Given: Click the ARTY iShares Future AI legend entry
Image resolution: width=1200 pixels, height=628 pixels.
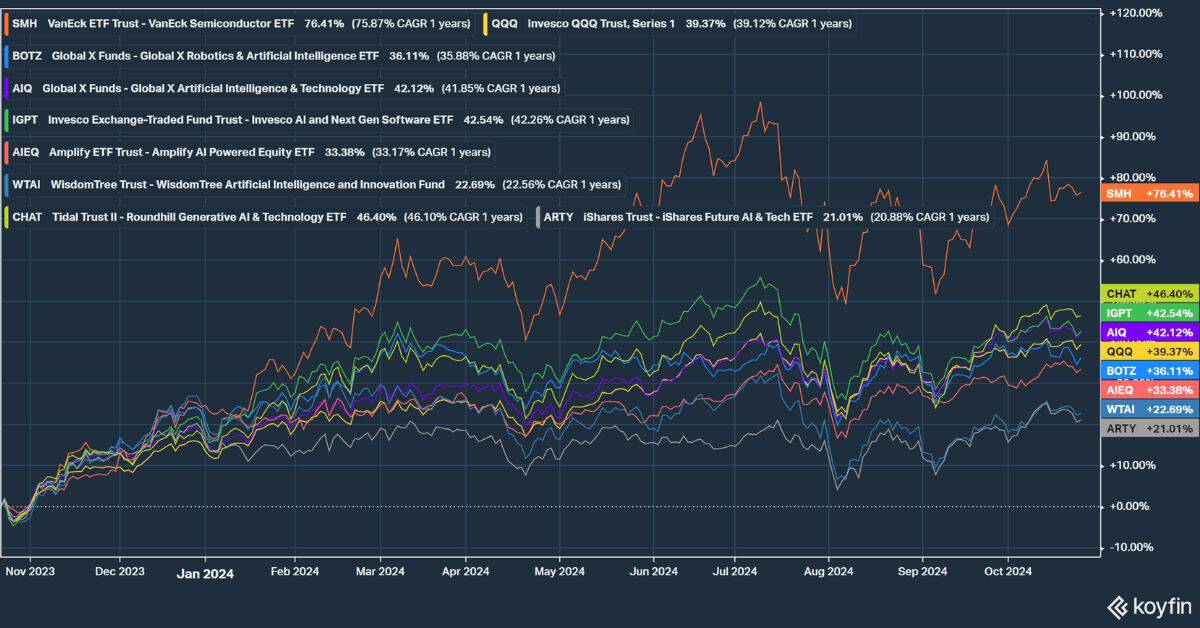Looking at the screenshot, I should click(560, 216).
